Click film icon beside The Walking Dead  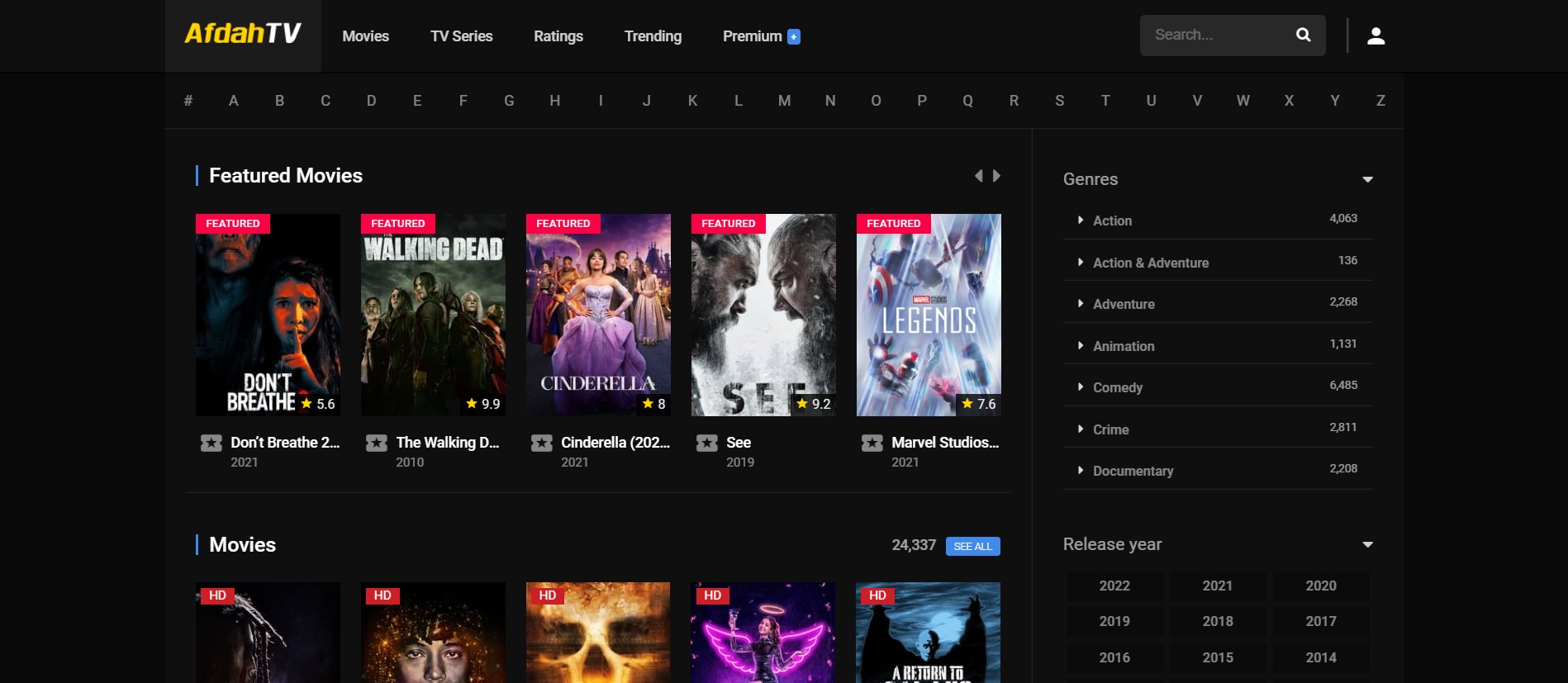(x=377, y=443)
